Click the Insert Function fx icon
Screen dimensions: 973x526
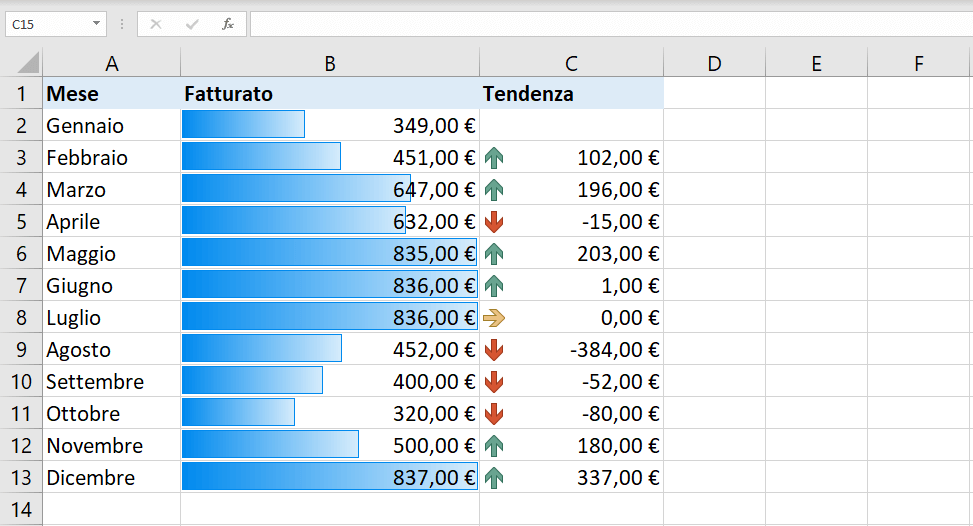[228, 24]
